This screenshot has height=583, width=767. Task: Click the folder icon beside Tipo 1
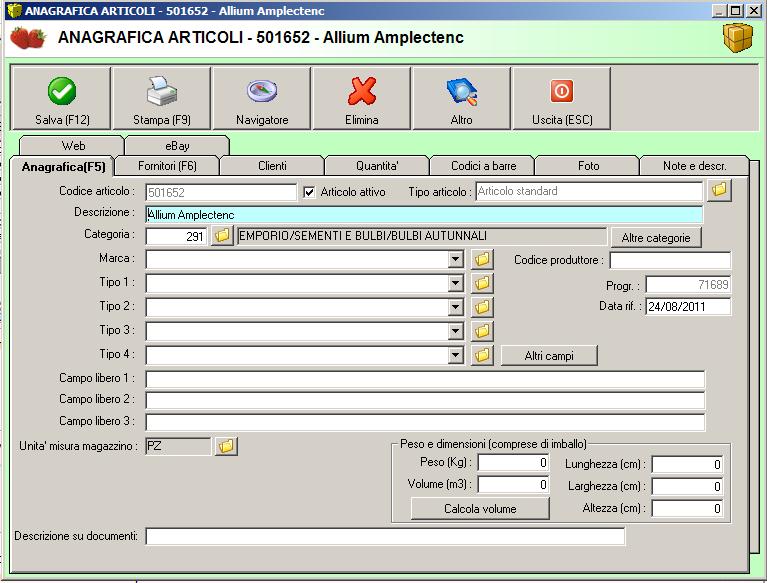(482, 283)
